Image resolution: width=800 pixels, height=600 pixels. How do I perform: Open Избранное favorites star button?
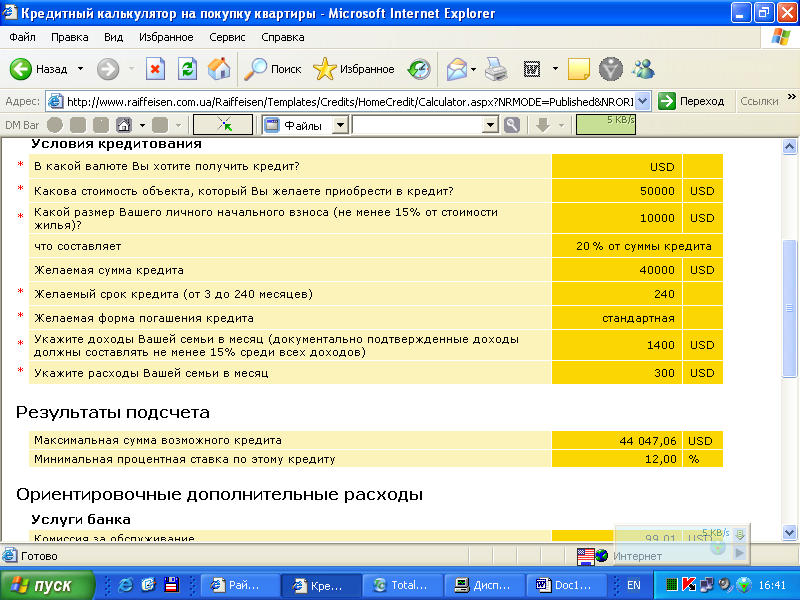(354, 69)
